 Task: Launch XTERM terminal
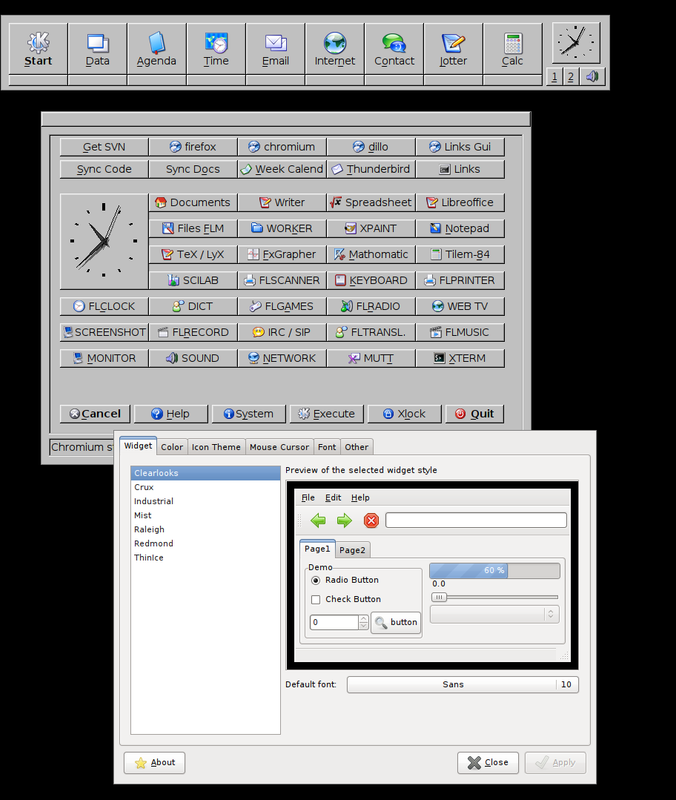[460, 359]
